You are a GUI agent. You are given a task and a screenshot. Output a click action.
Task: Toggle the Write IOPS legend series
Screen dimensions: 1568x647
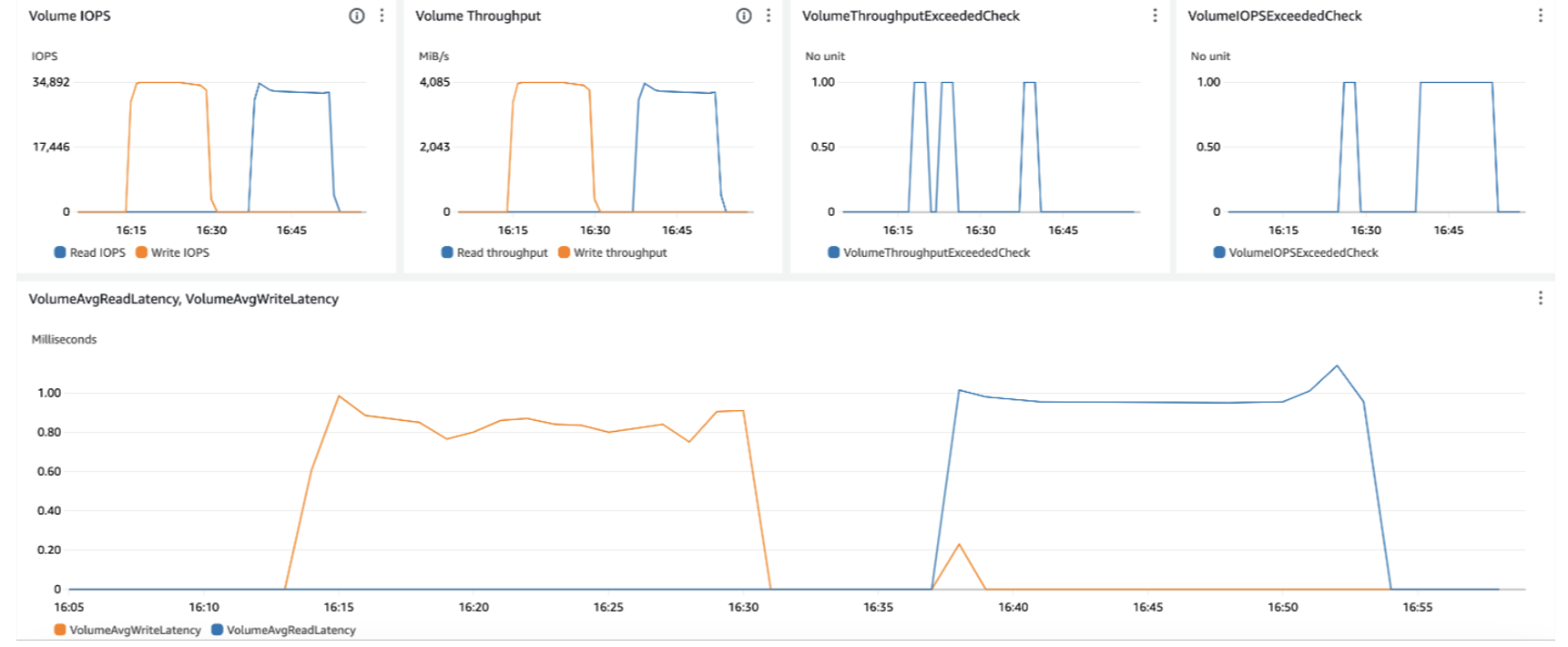click(172, 252)
